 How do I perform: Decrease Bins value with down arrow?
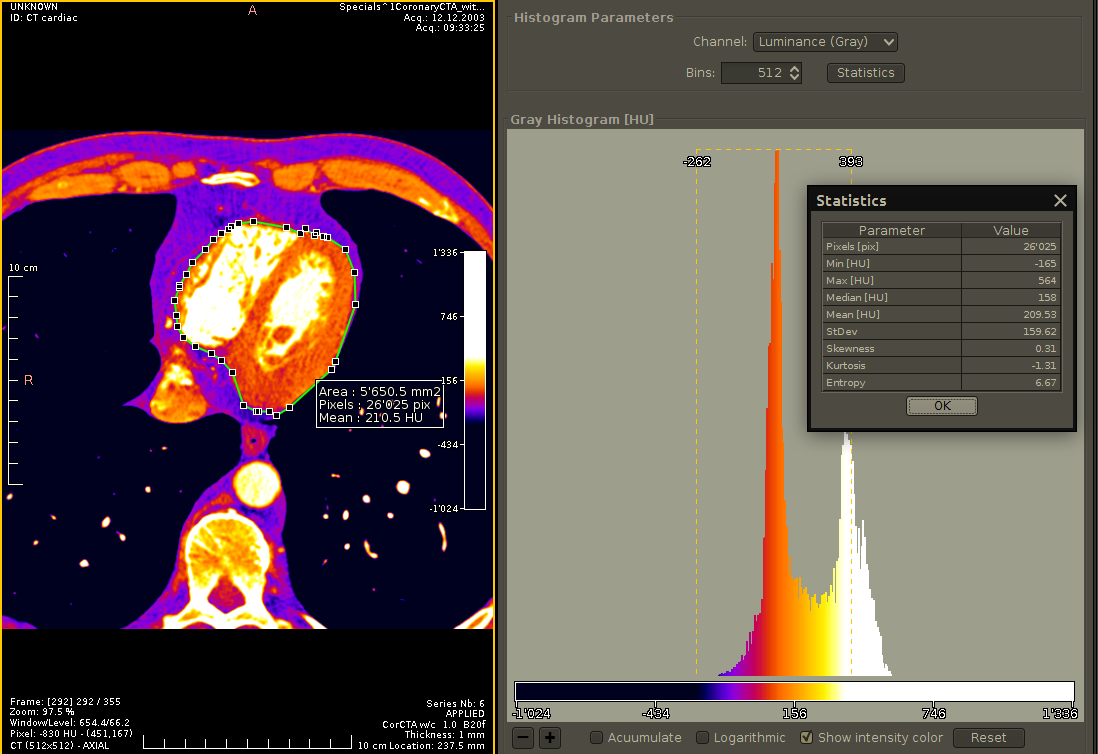pos(794,77)
